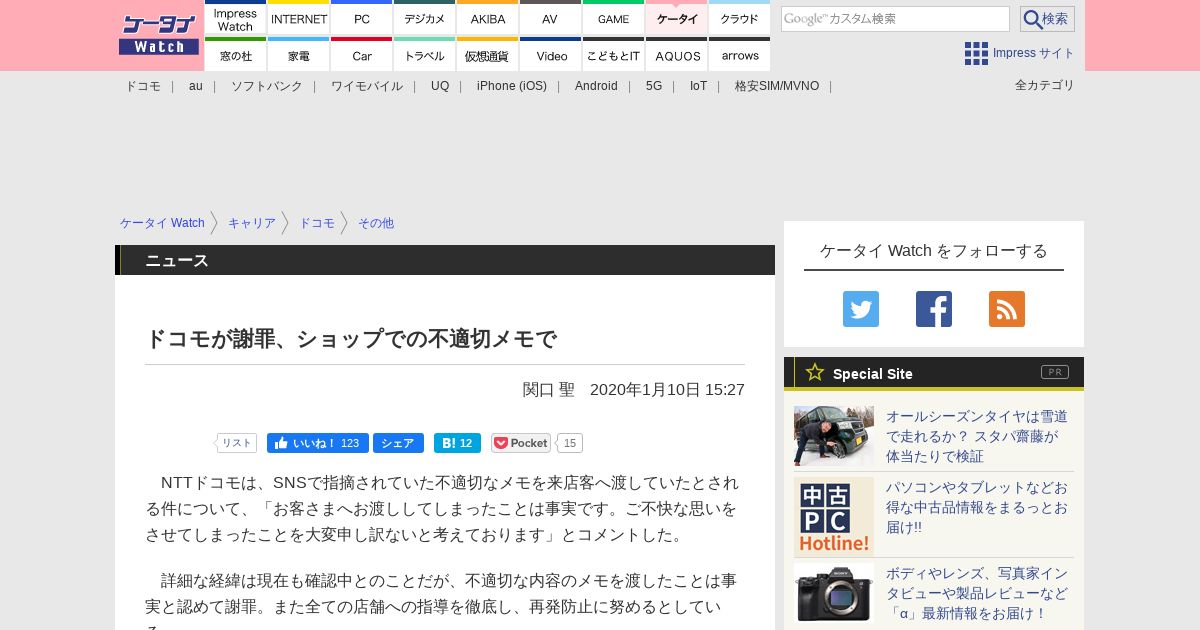
Task: Click ケータイ Watch breadcrumb link
Action: click(162, 223)
